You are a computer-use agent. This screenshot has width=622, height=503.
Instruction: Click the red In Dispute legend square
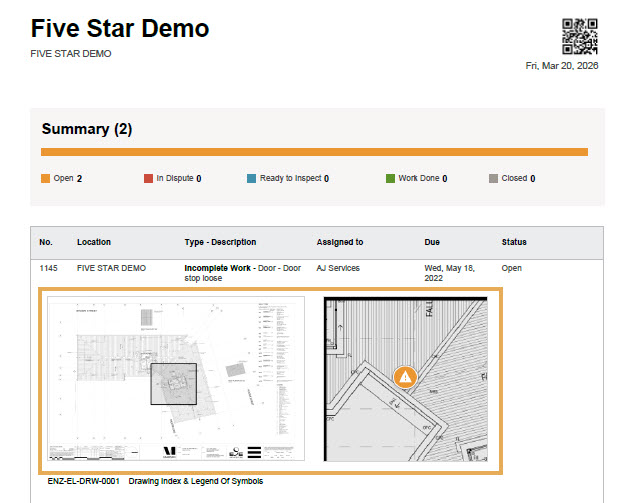coord(148,179)
